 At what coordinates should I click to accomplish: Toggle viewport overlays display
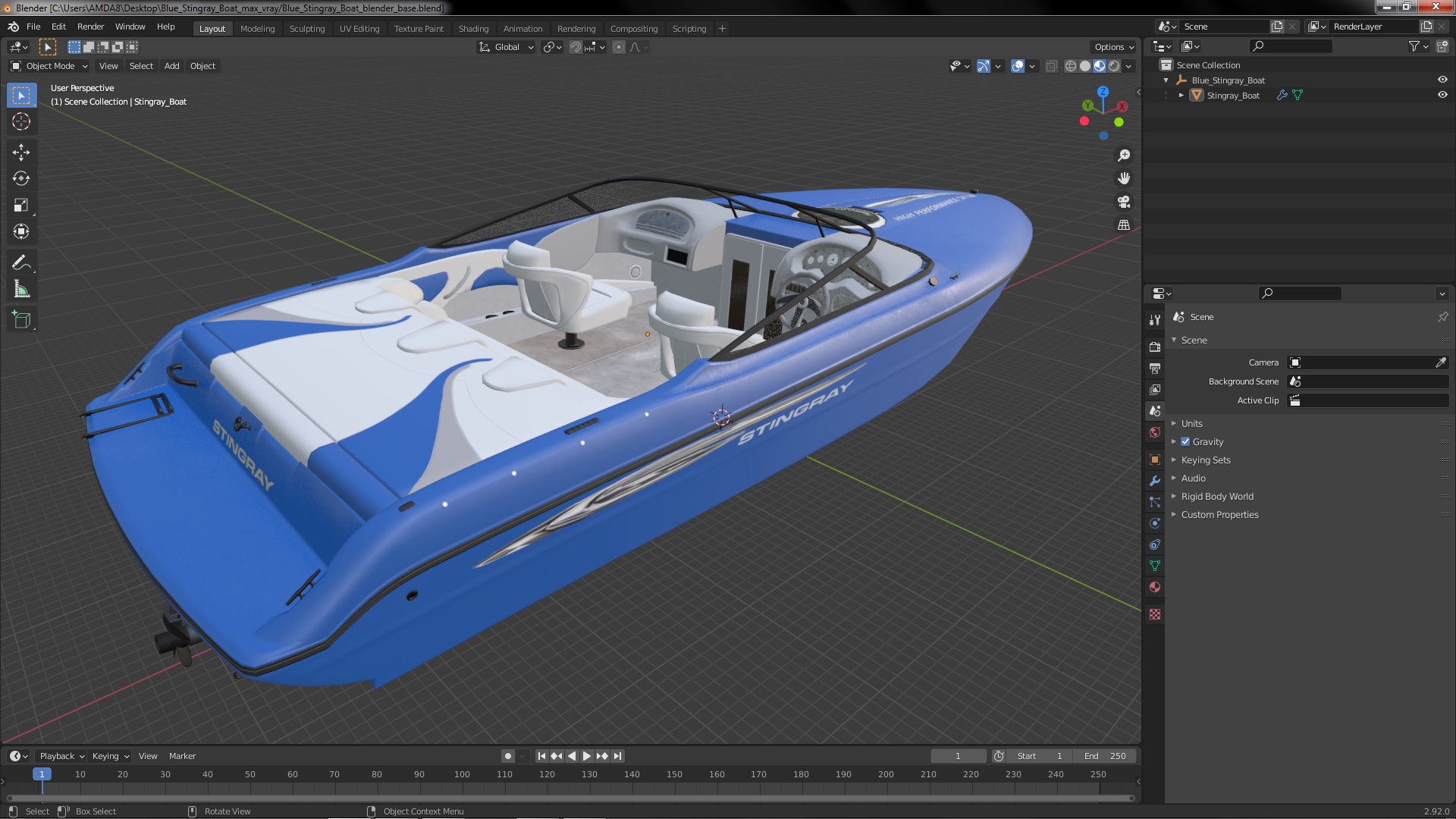1018,66
